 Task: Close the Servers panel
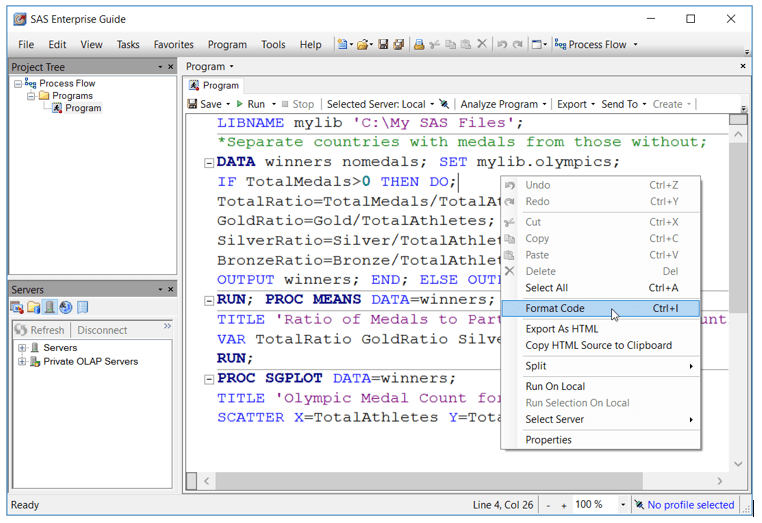[171, 289]
